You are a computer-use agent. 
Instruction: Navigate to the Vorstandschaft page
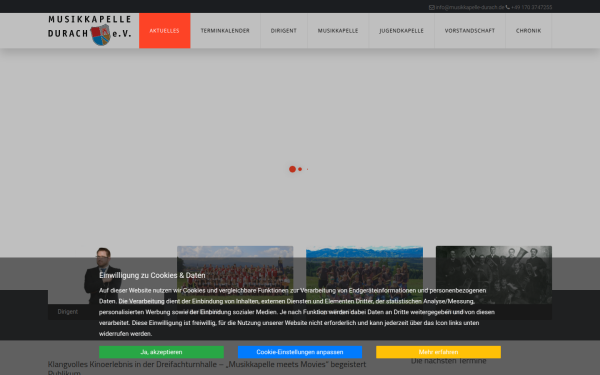coord(470,31)
